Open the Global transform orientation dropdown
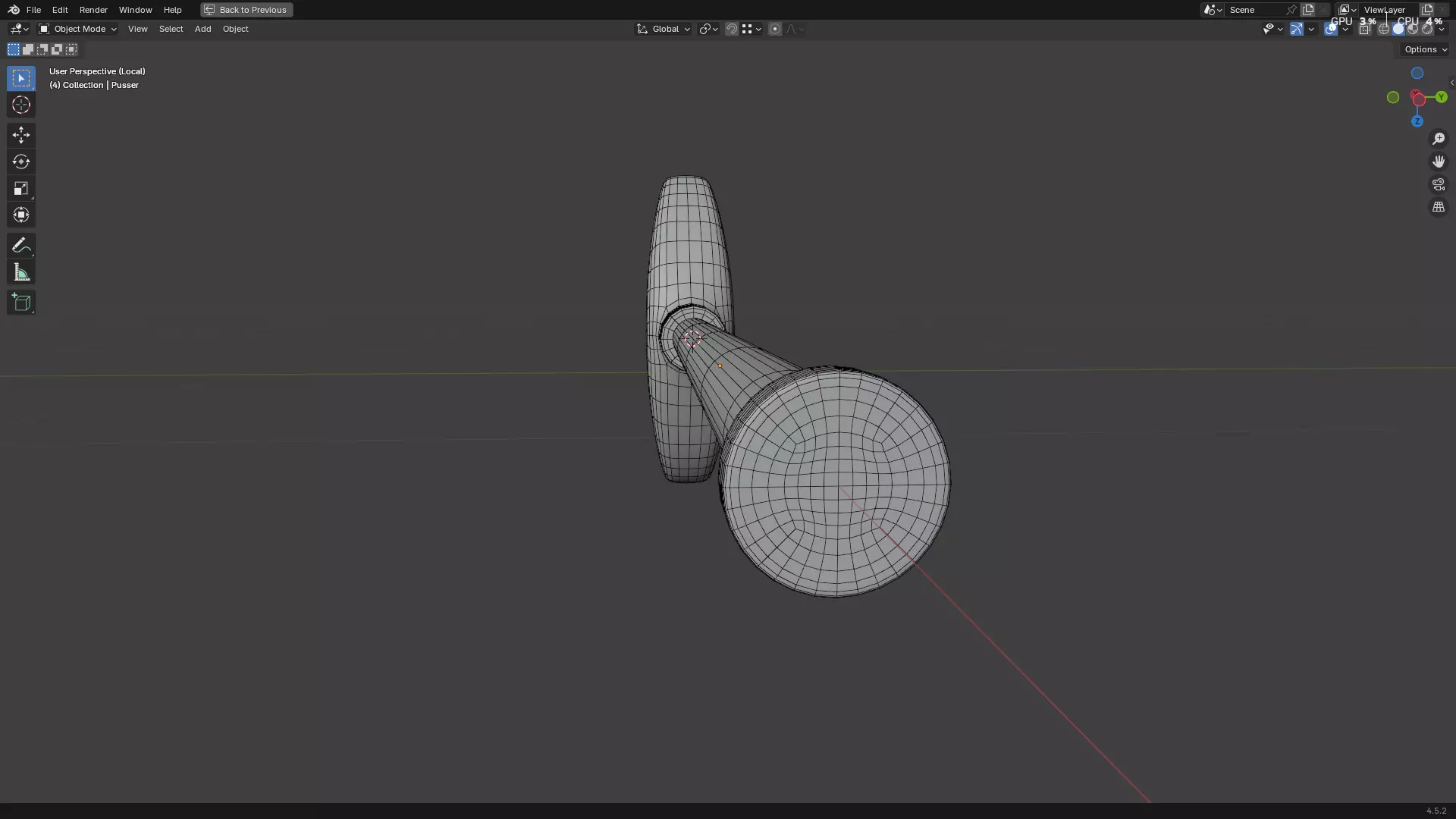 tap(664, 29)
